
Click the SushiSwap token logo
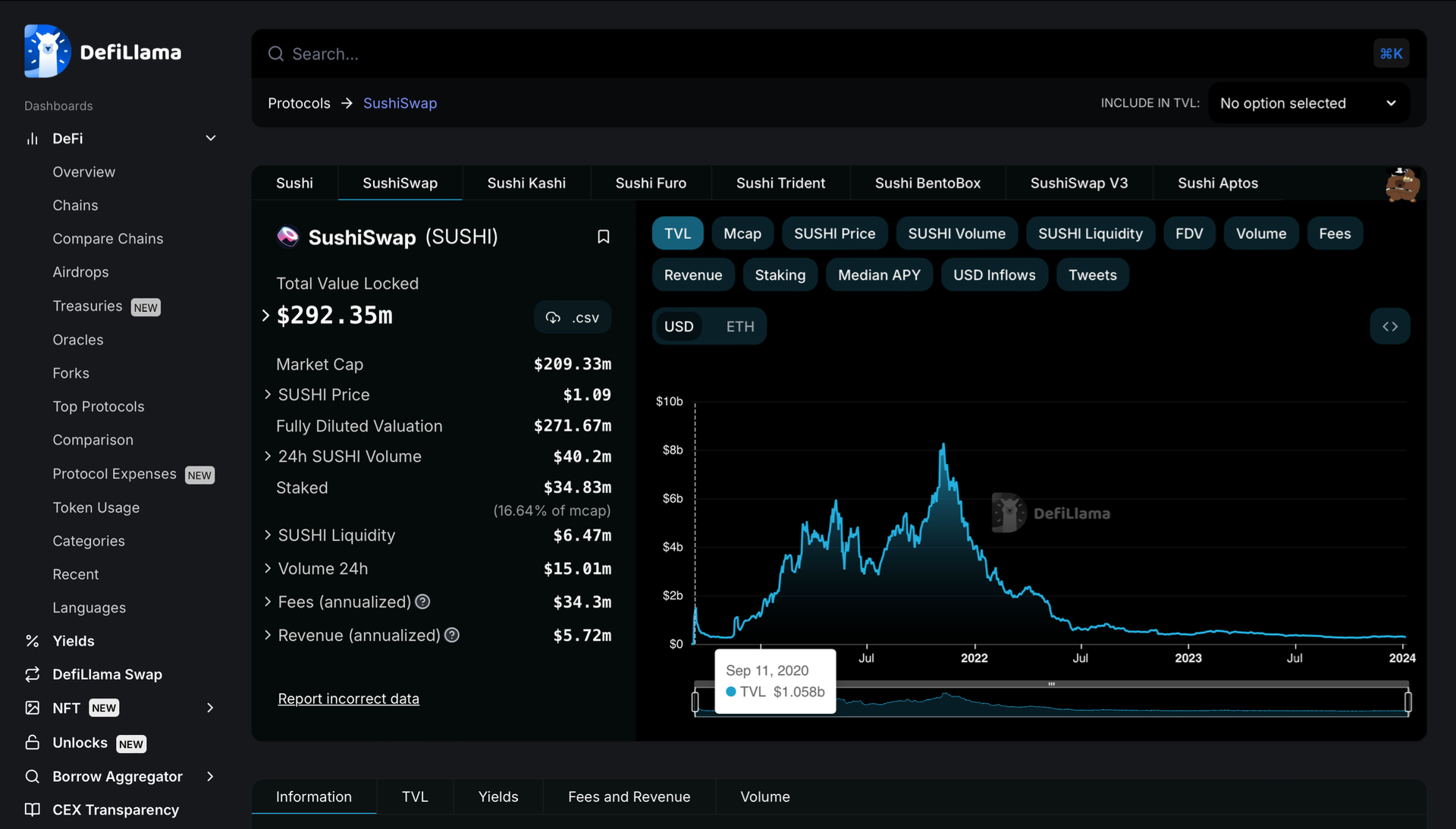[x=287, y=237]
